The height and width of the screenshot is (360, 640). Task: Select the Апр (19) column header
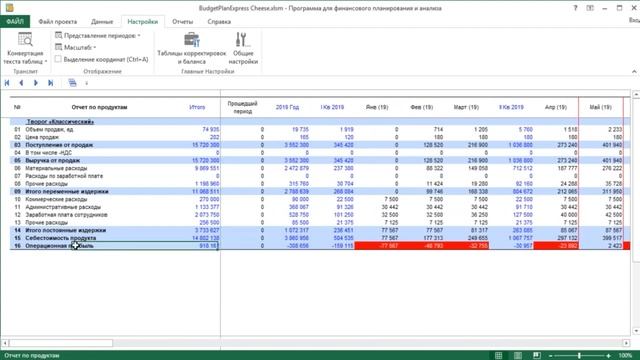(x=556, y=107)
